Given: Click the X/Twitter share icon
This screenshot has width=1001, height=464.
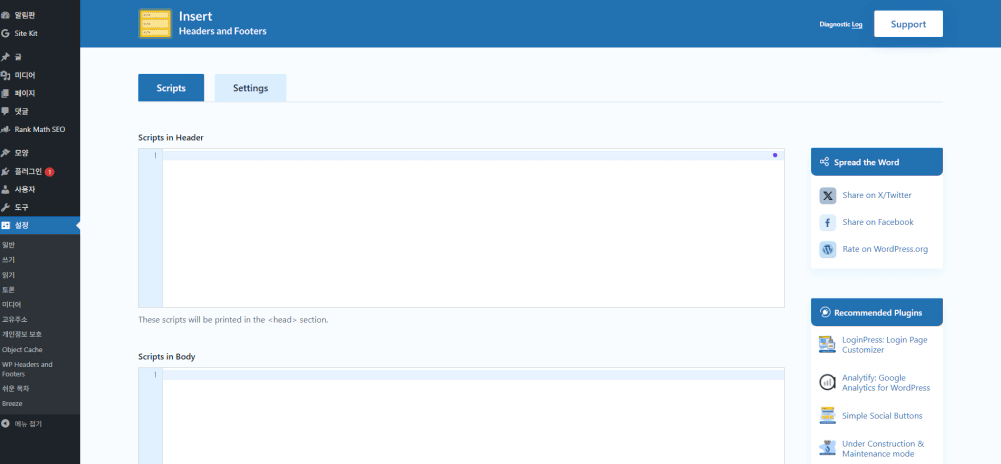Looking at the screenshot, I should click(827, 195).
